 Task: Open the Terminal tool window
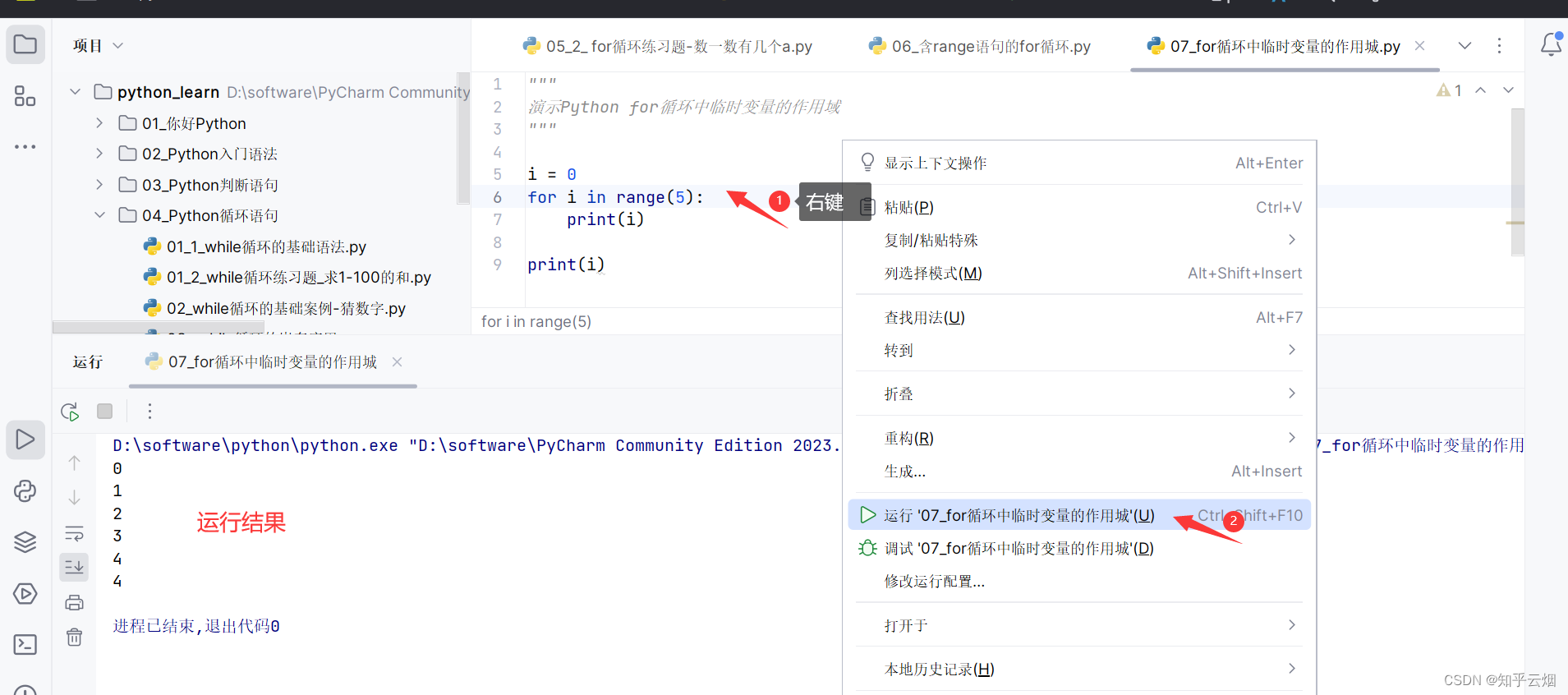[25, 644]
